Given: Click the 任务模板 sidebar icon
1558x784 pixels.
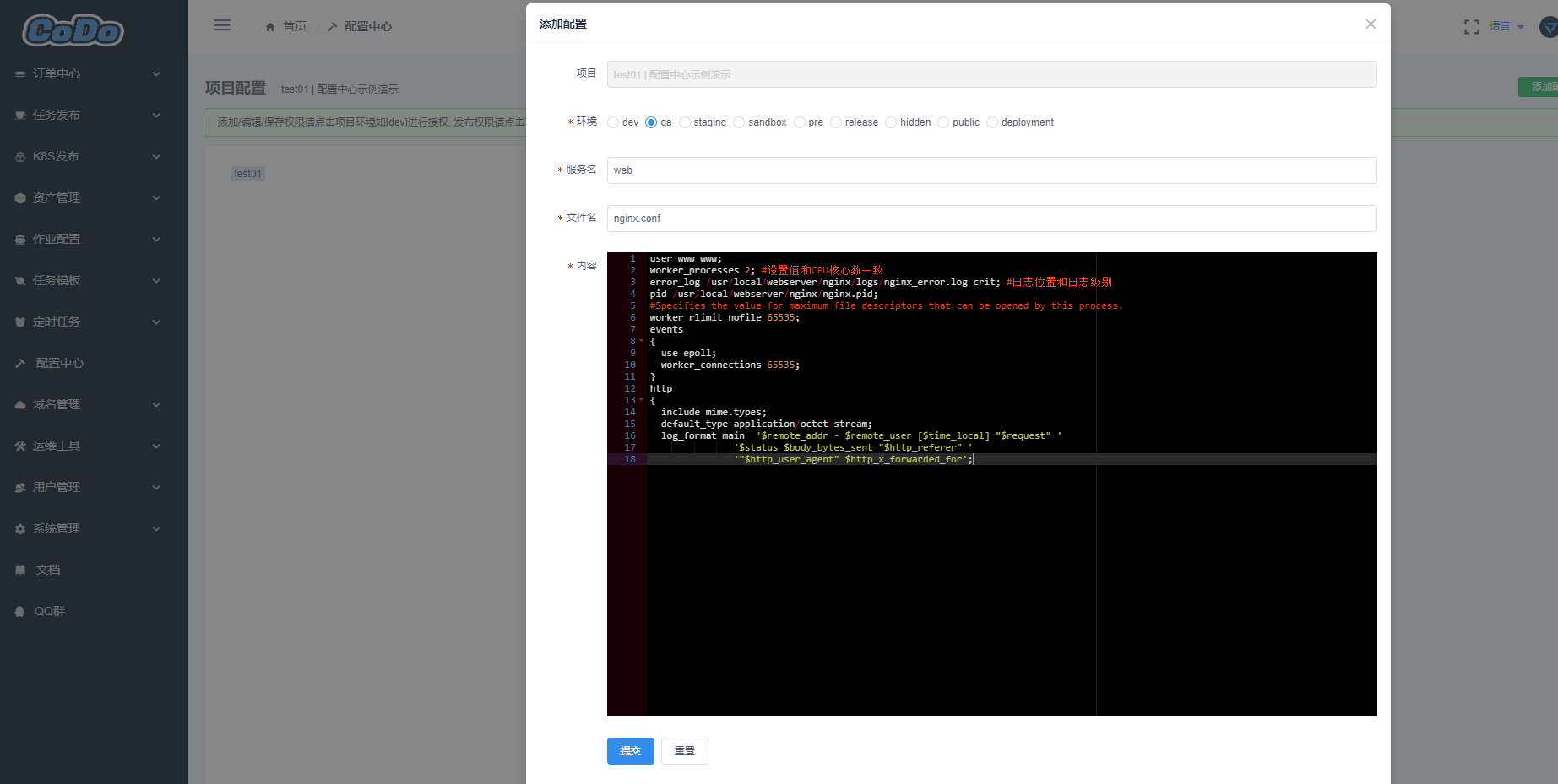Looking at the screenshot, I should 20,281.
